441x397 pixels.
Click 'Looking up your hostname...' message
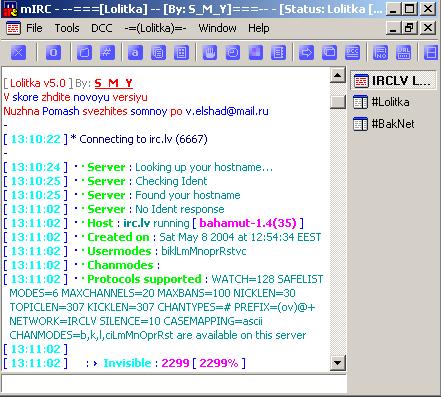click(204, 167)
